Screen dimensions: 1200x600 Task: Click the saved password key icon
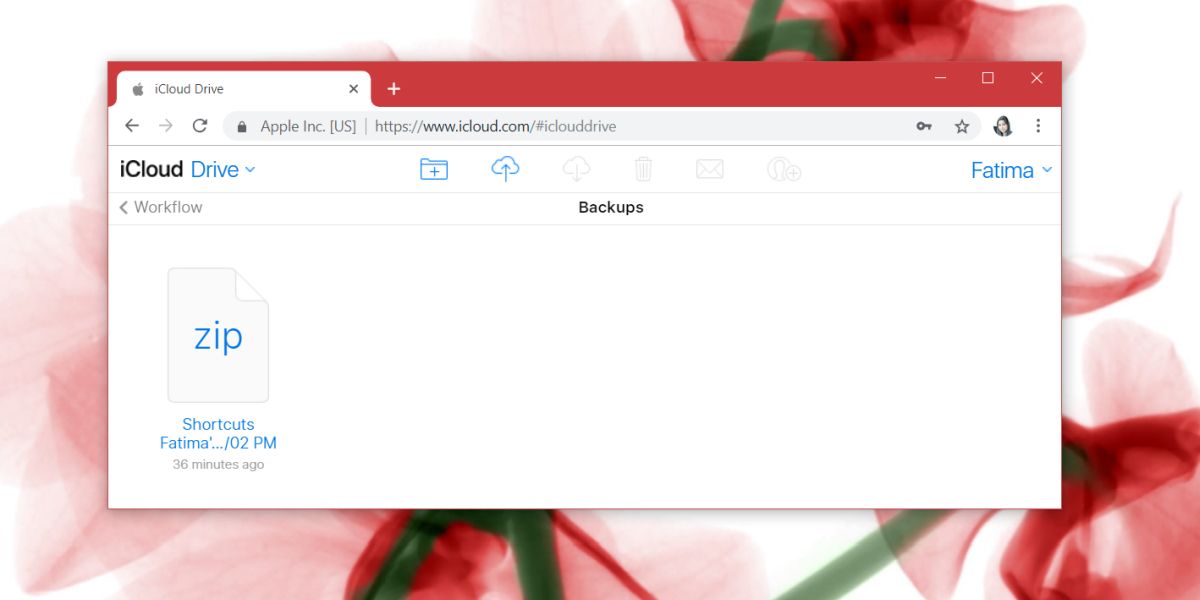click(924, 126)
